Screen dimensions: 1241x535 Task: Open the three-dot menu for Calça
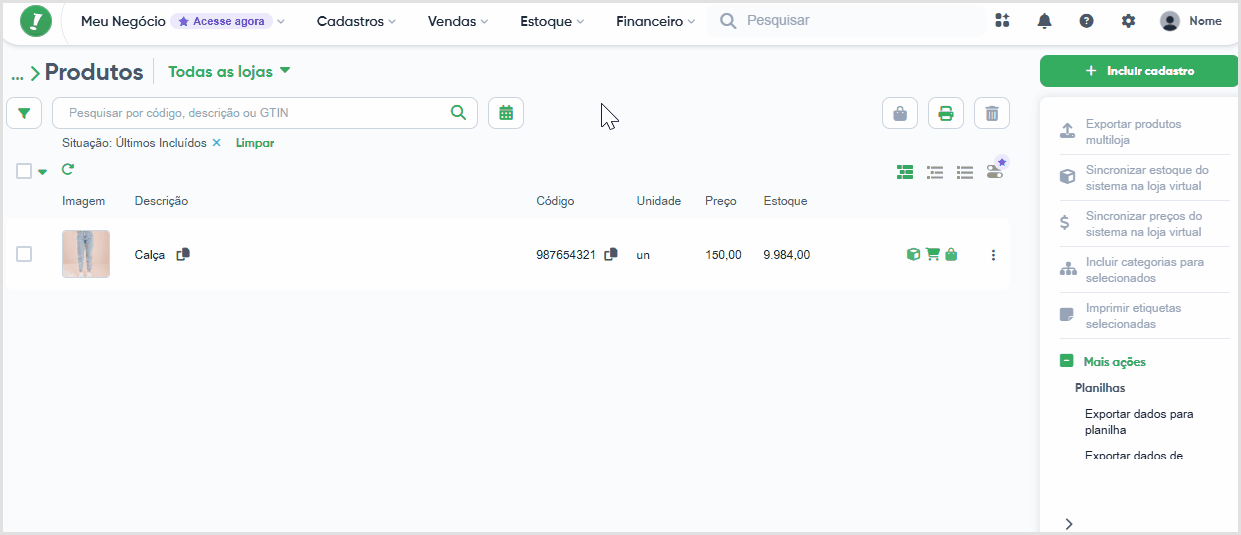(x=993, y=255)
